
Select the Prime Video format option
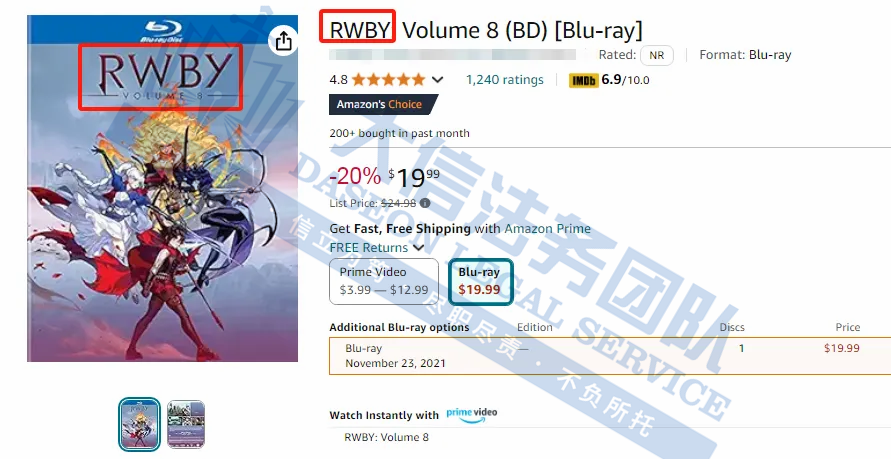pos(384,281)
